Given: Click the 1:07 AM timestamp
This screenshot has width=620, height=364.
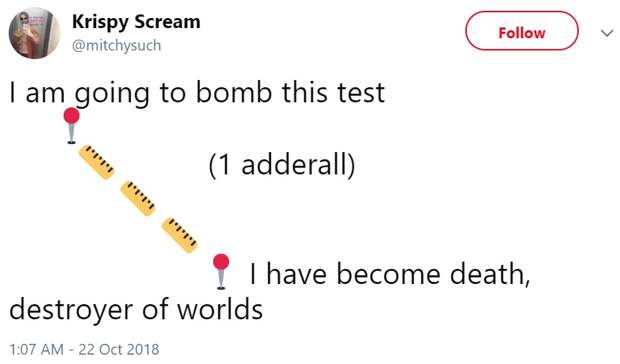Looking at the screenshot, I should coord(36,349).
